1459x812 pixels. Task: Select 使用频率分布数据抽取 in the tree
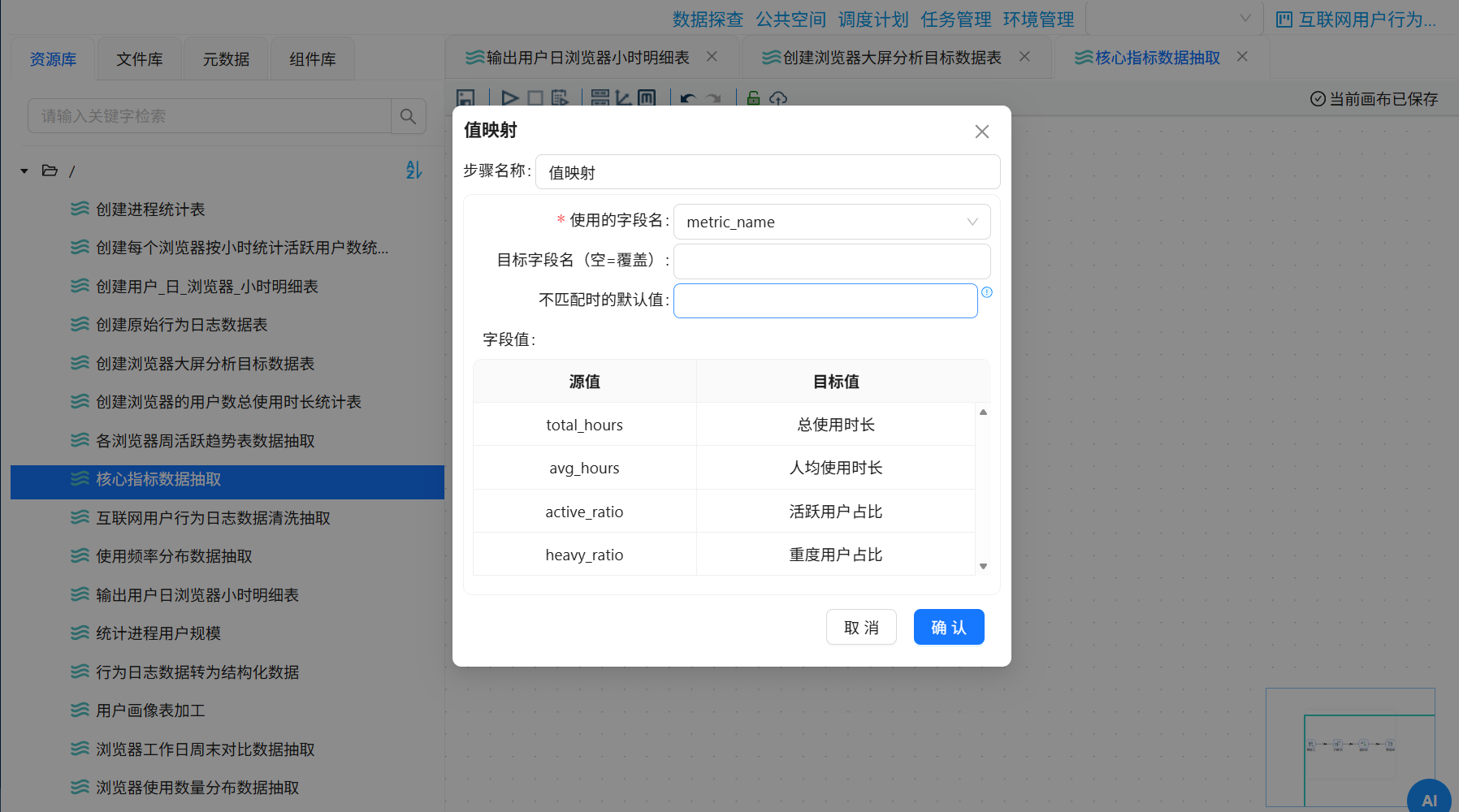coord(174,556)
